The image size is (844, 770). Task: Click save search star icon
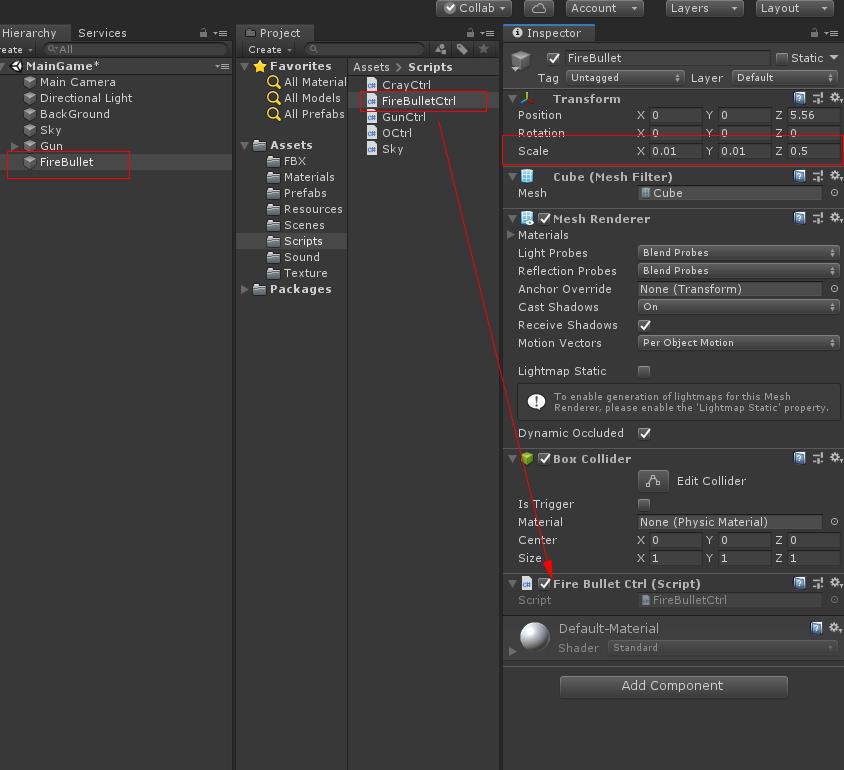483,49
